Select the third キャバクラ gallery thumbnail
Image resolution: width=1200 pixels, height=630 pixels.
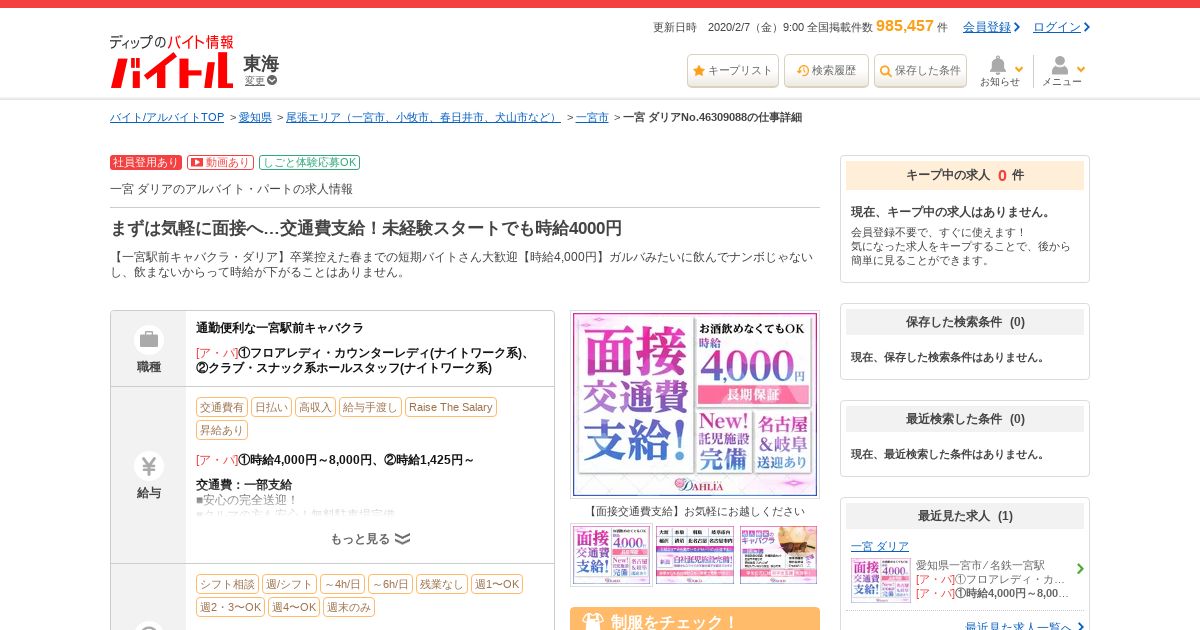click(779, 555)
